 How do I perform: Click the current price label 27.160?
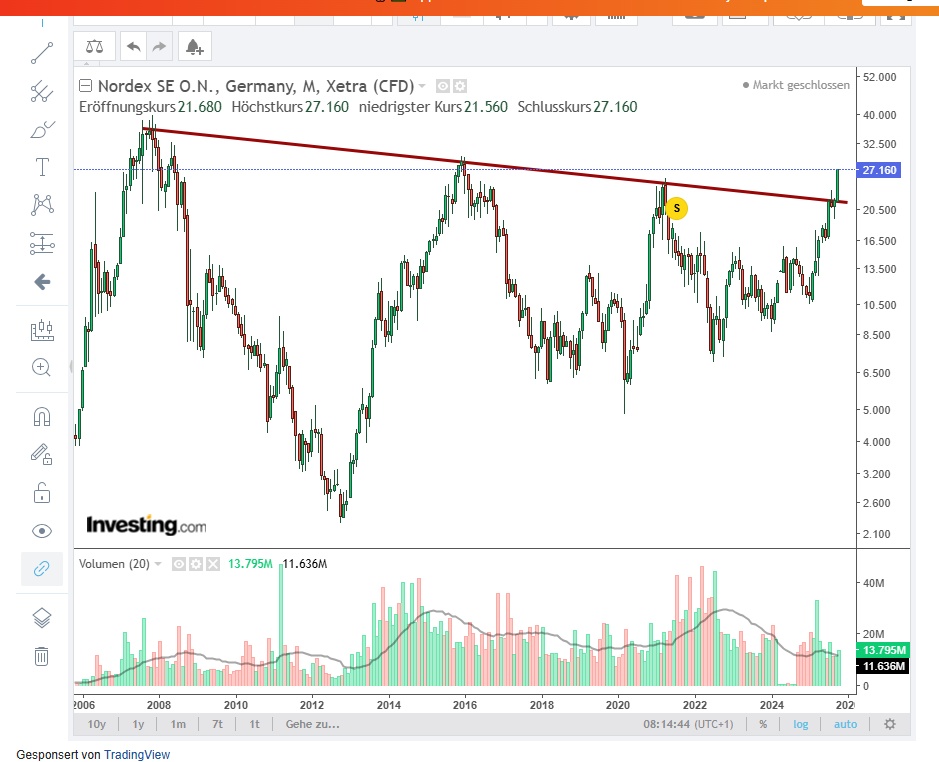click(879, 170)
